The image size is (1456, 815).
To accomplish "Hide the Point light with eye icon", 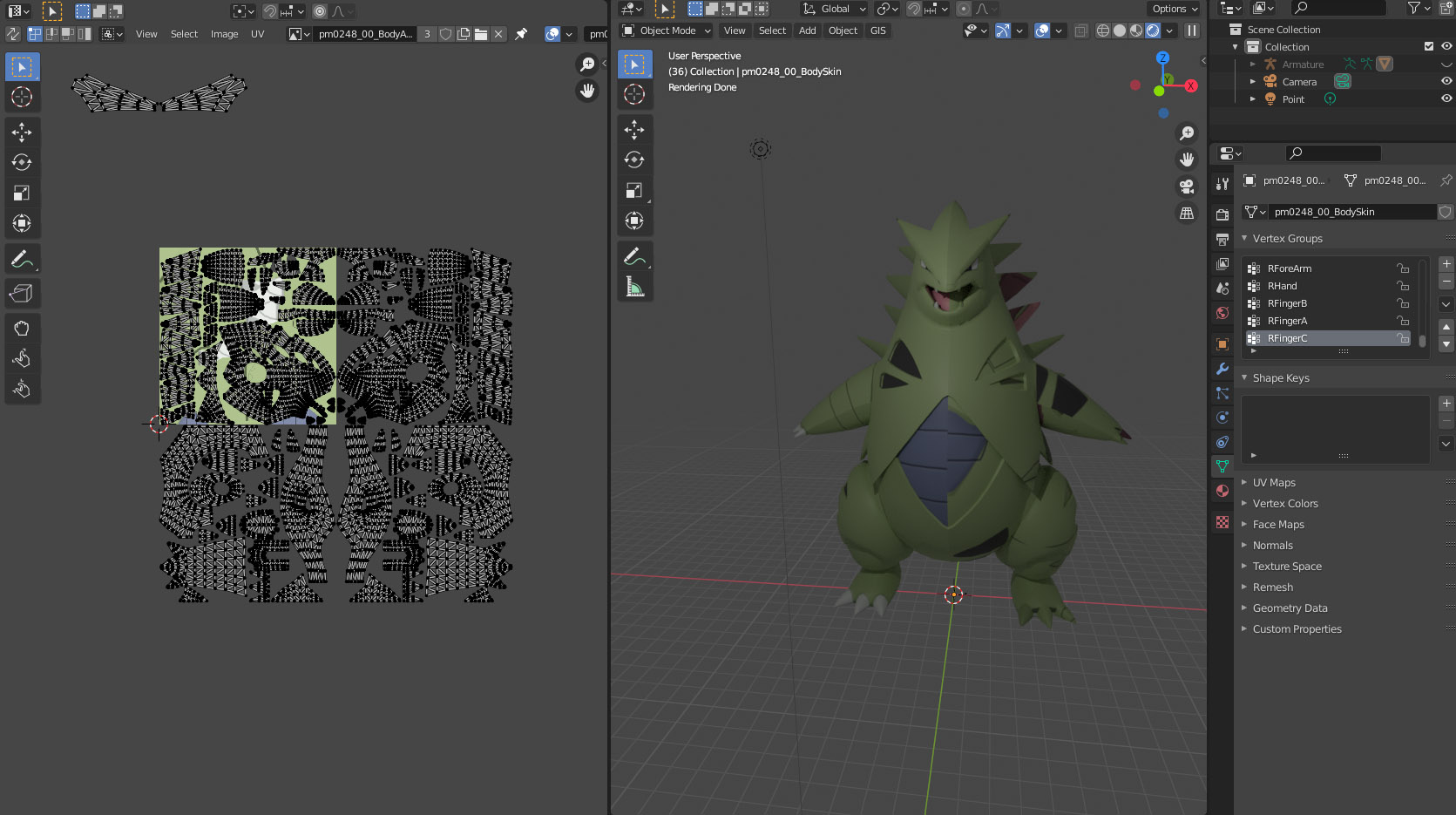I will coord(1446,98).
